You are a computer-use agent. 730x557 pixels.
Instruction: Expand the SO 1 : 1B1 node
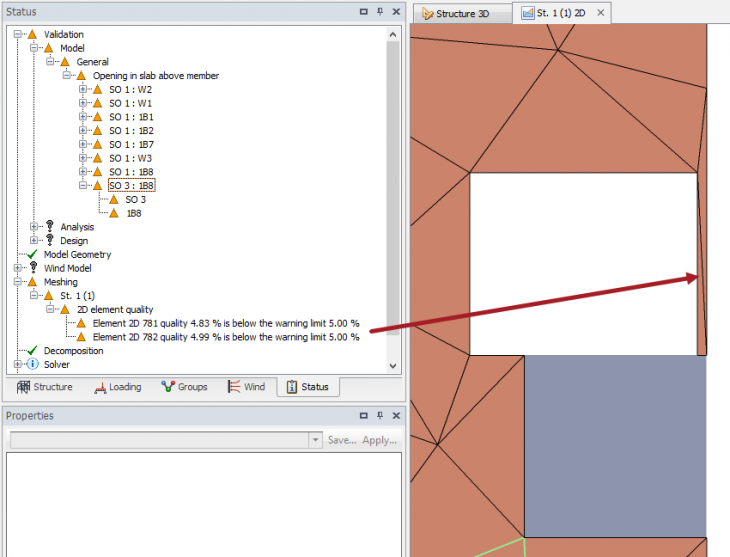tap(83, 116)
